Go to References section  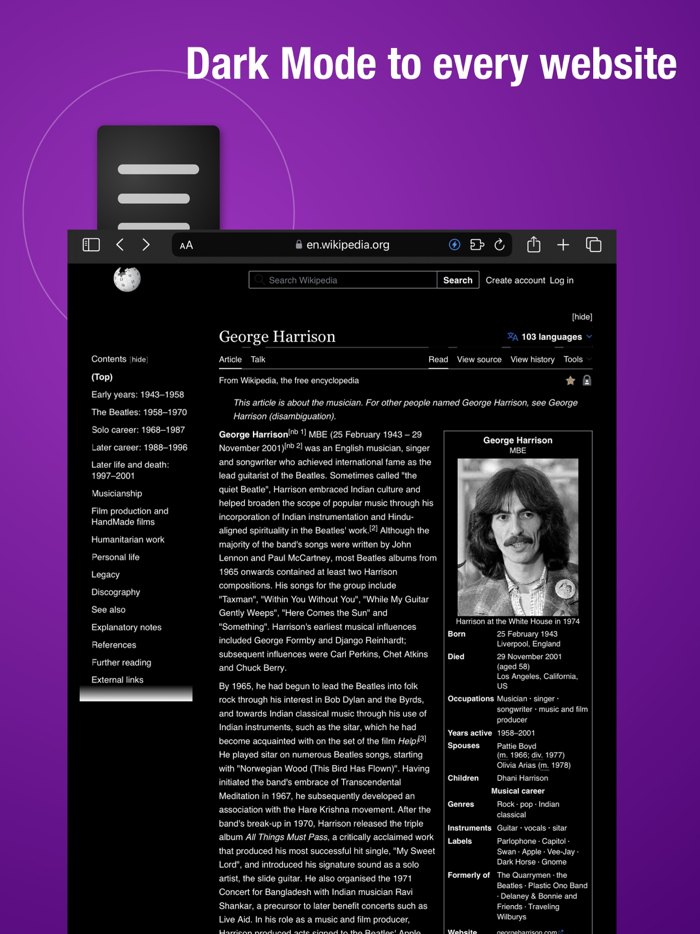114,645
